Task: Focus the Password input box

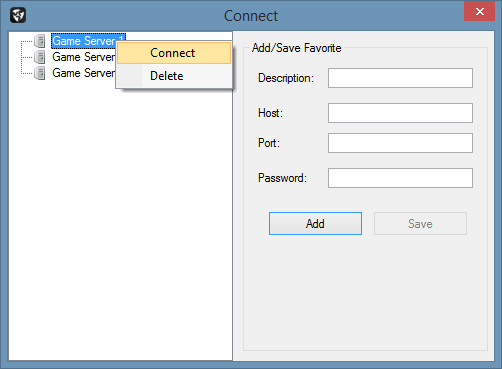Action: [x=400, y=178]
